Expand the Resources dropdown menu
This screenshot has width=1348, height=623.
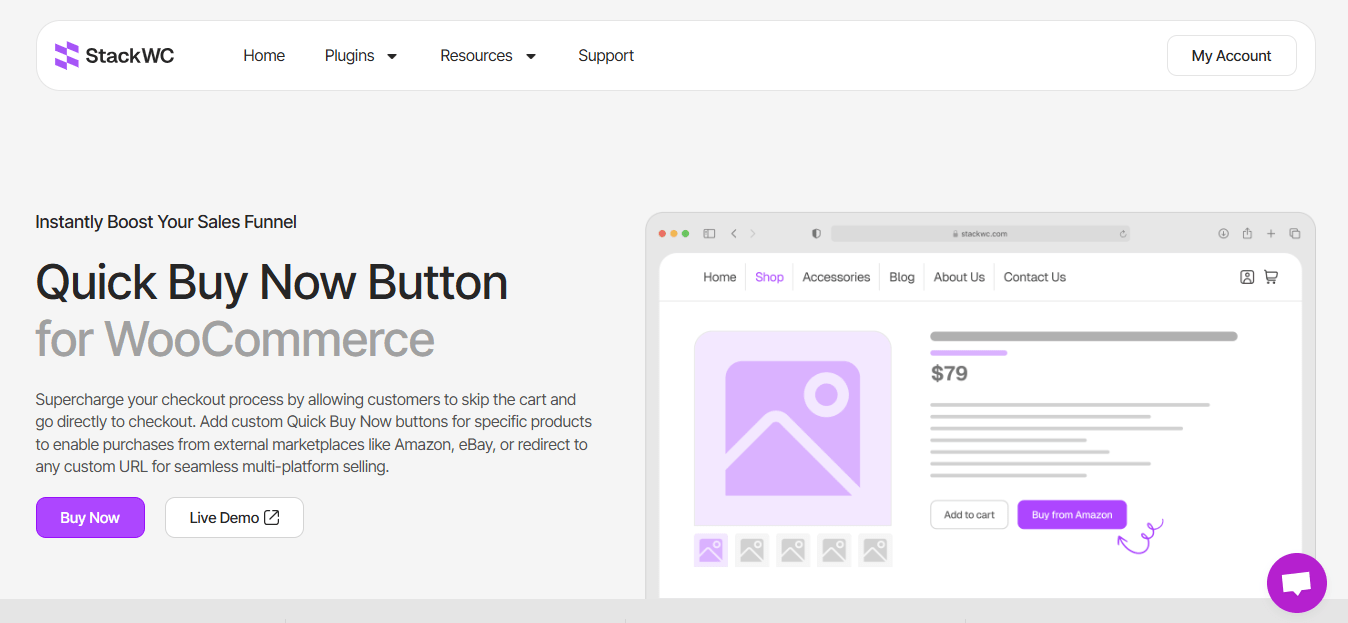tap(488, 56)
